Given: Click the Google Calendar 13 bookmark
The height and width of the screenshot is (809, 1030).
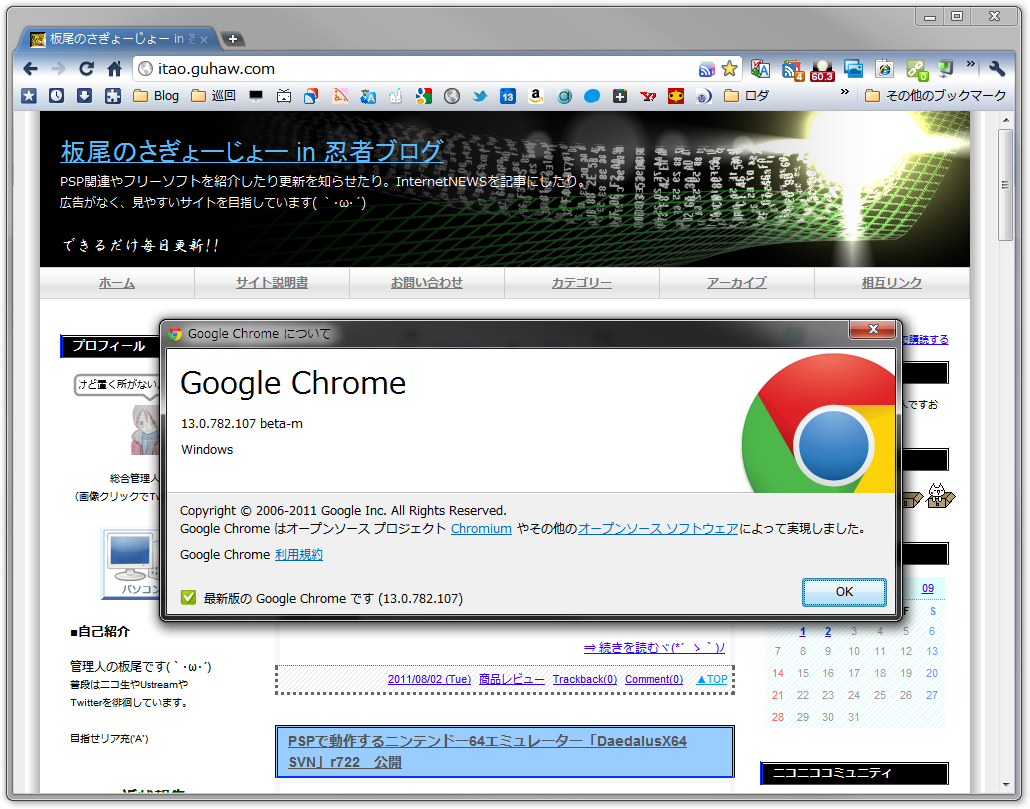Looking at the screenshot, I should tap(508, 97).
